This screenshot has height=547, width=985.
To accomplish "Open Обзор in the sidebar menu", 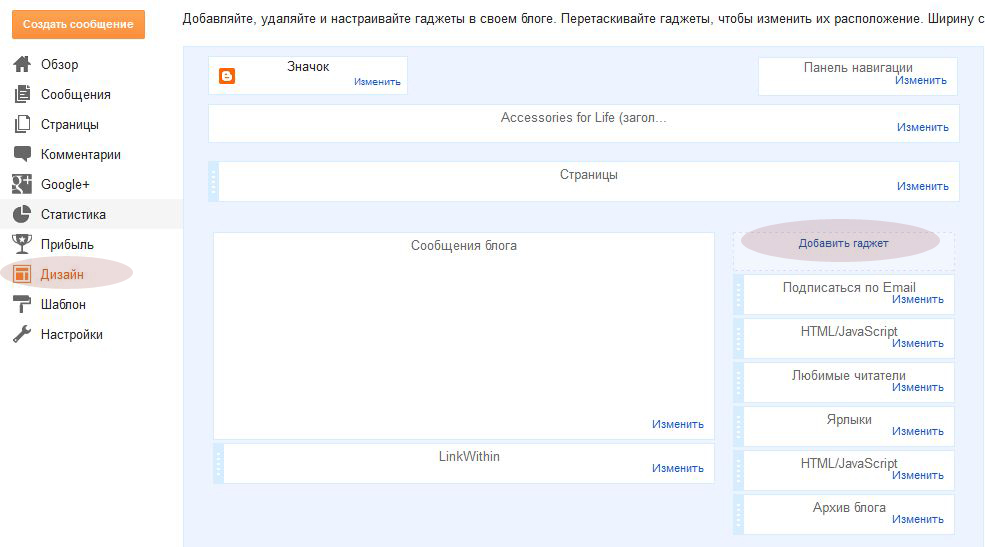I will [x=60, y=64].
